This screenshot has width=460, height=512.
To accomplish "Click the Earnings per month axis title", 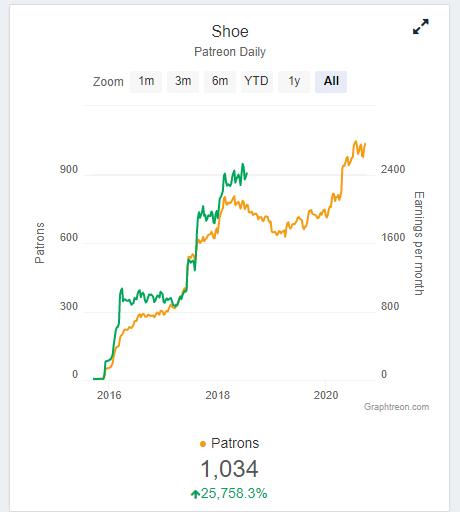I will (419, 243).
